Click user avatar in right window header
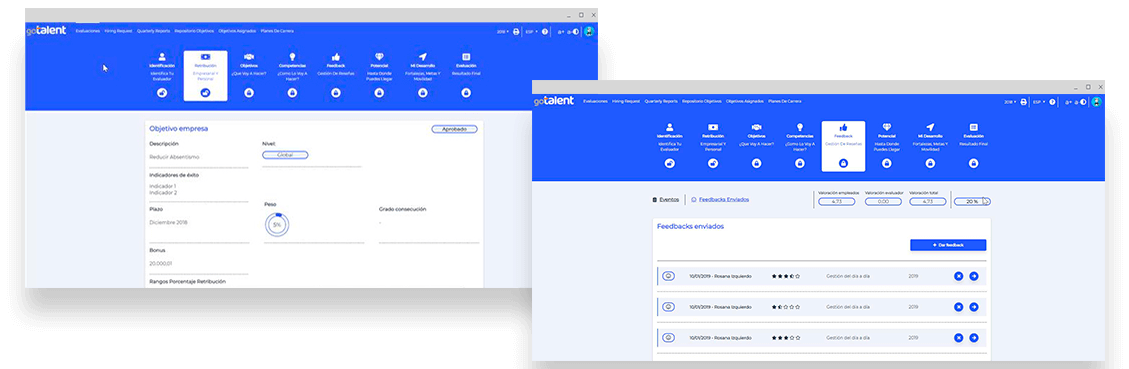This screenshot has height=369, width=1129. click(x=1096, y=102)
